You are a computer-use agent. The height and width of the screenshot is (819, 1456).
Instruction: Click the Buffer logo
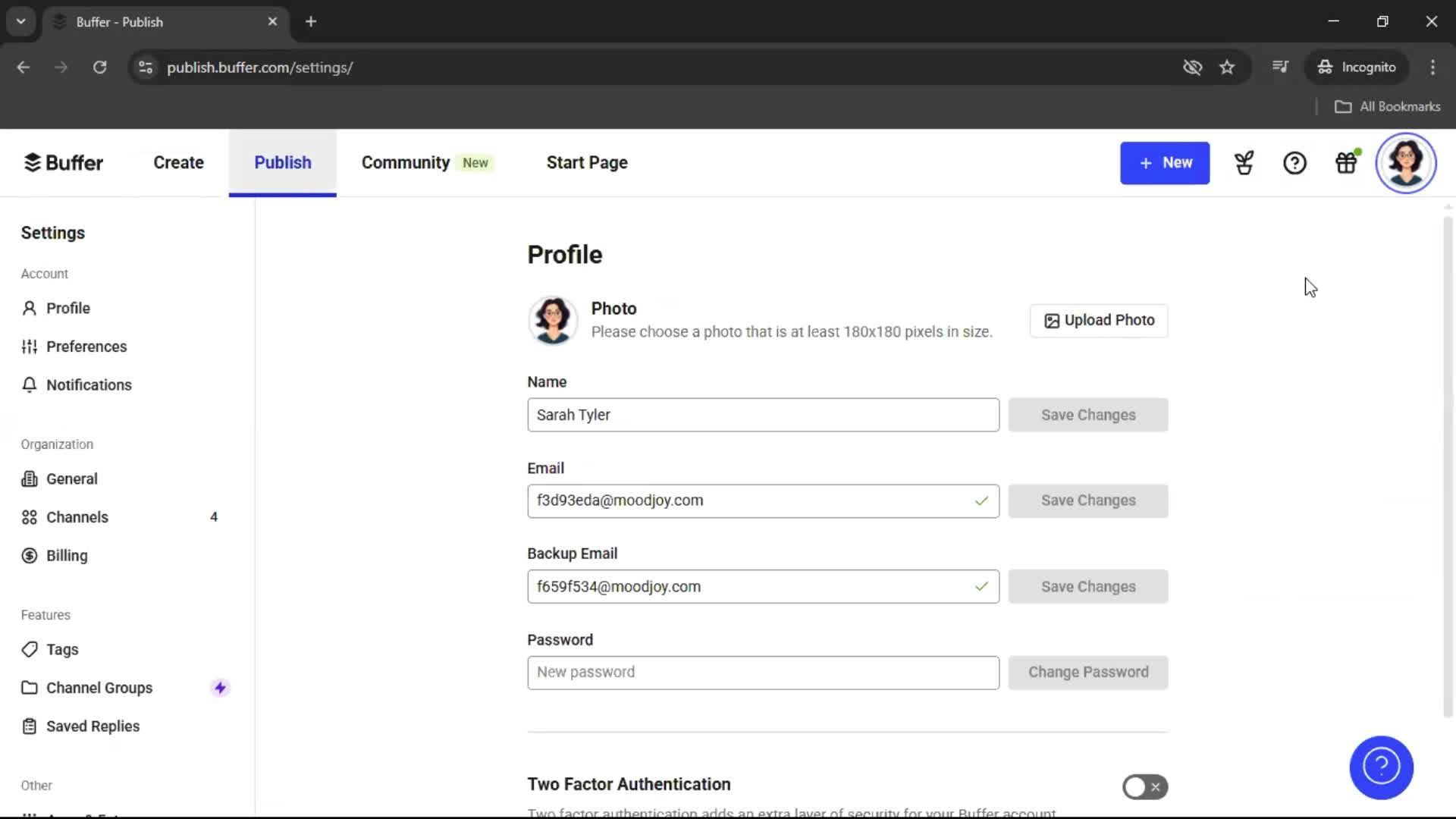coord(64,163)
